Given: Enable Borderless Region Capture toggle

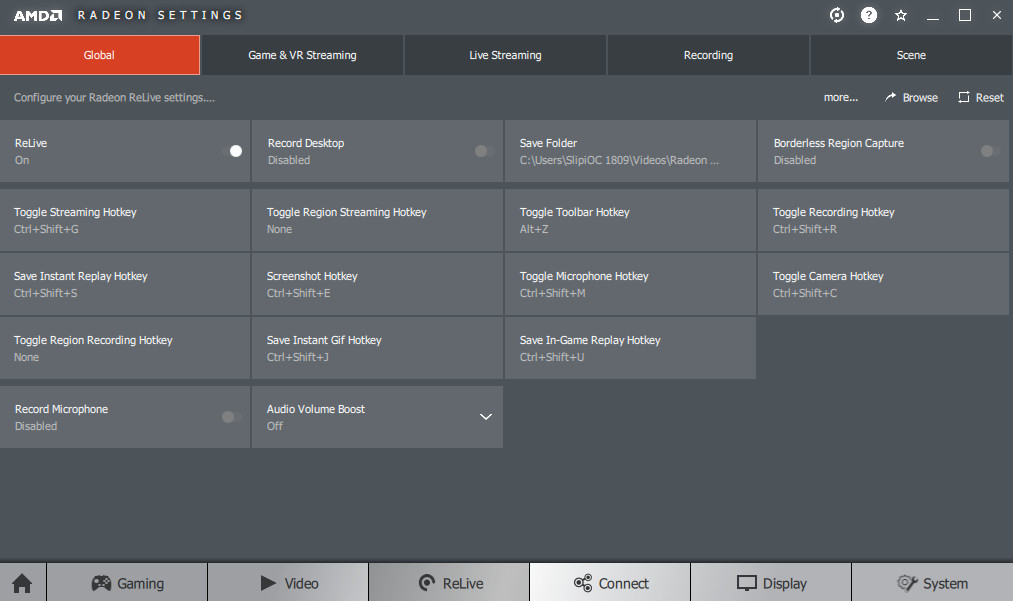Looking at the screenshot, I should coord(989,151).
